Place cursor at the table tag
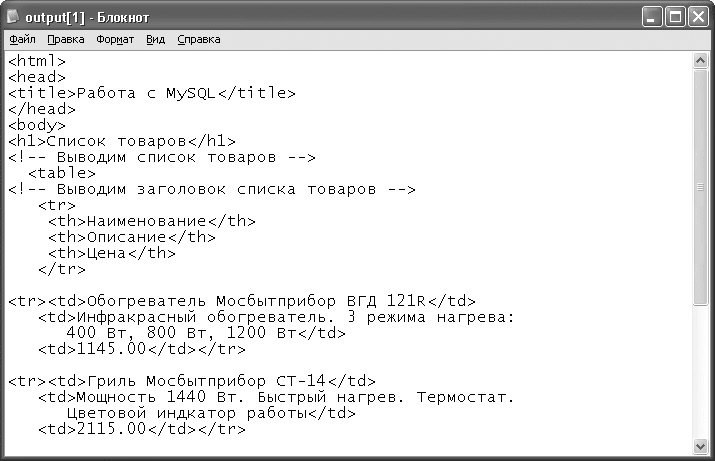 [x=62, y=173]
